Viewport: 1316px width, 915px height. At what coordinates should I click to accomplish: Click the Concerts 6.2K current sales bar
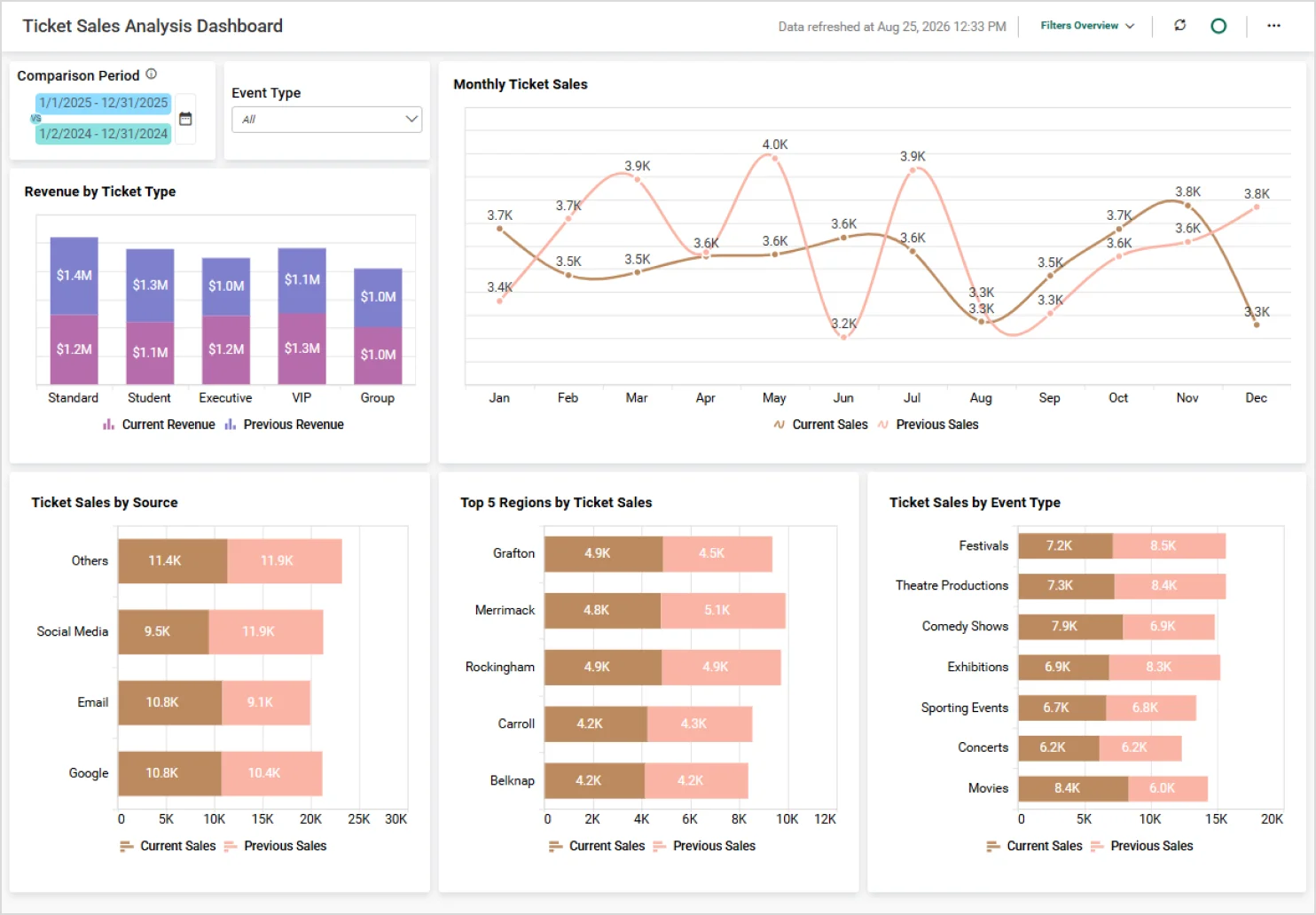(x=1059, y=748)
